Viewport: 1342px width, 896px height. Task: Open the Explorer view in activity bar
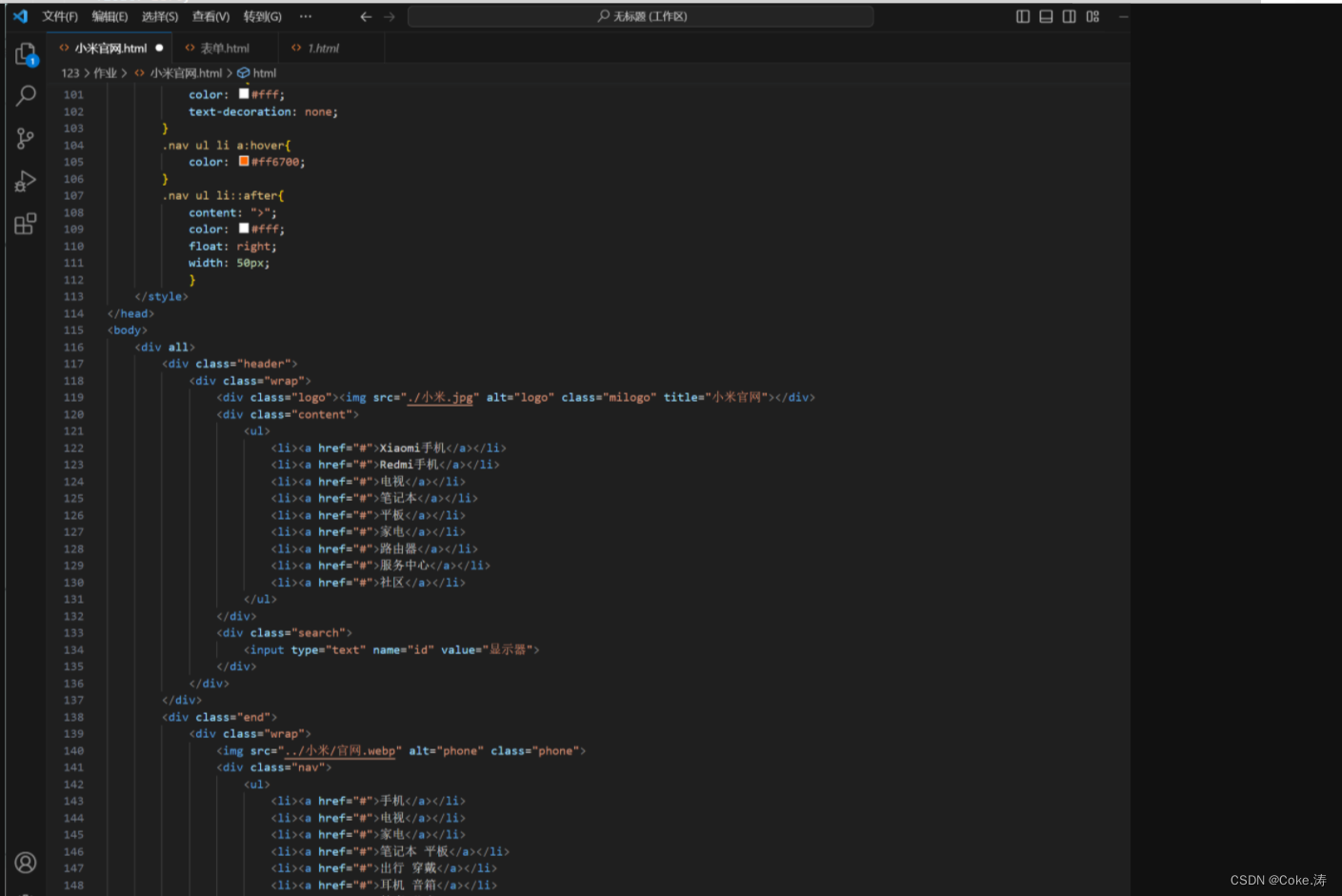pos(26,54)
